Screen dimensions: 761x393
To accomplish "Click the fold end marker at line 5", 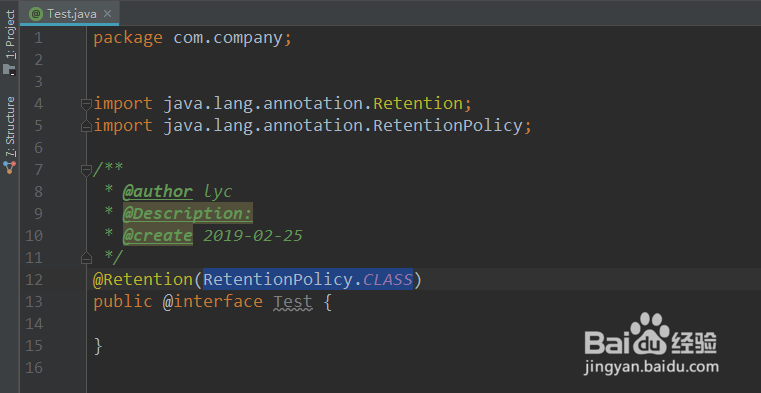I will [86, 126].
